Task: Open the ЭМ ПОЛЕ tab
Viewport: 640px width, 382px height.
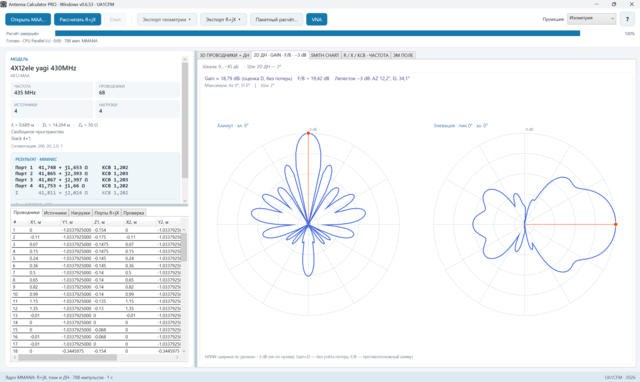Action: pos(403,55)
